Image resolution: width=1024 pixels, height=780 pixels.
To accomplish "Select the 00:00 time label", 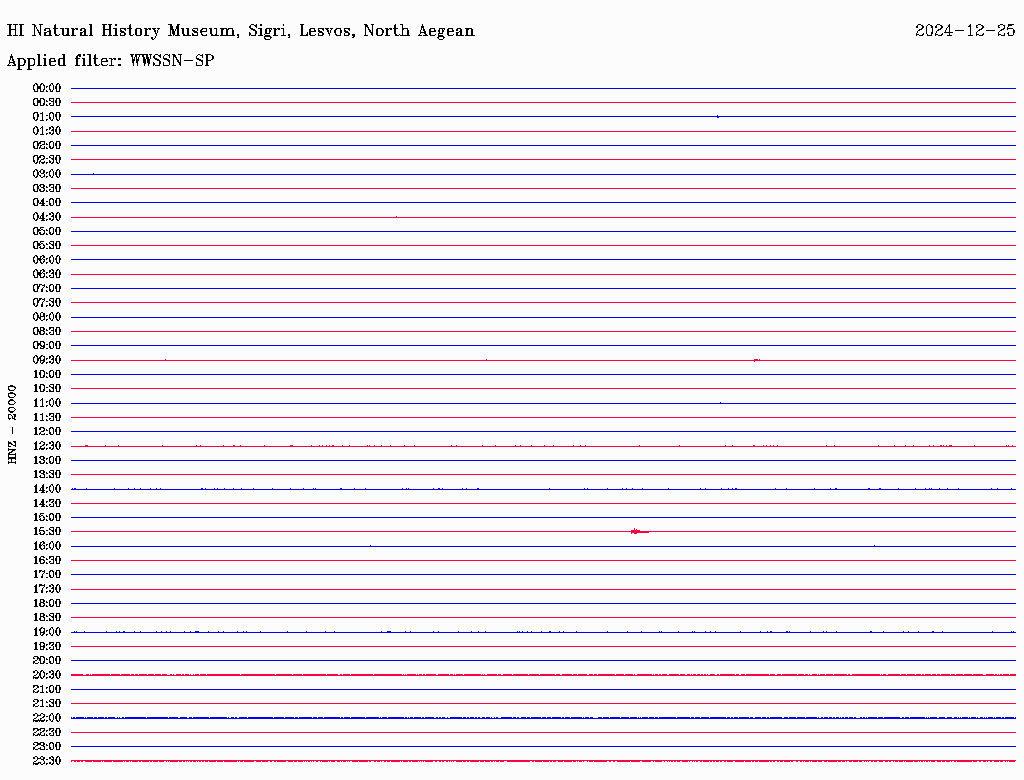I will (47, 88).
